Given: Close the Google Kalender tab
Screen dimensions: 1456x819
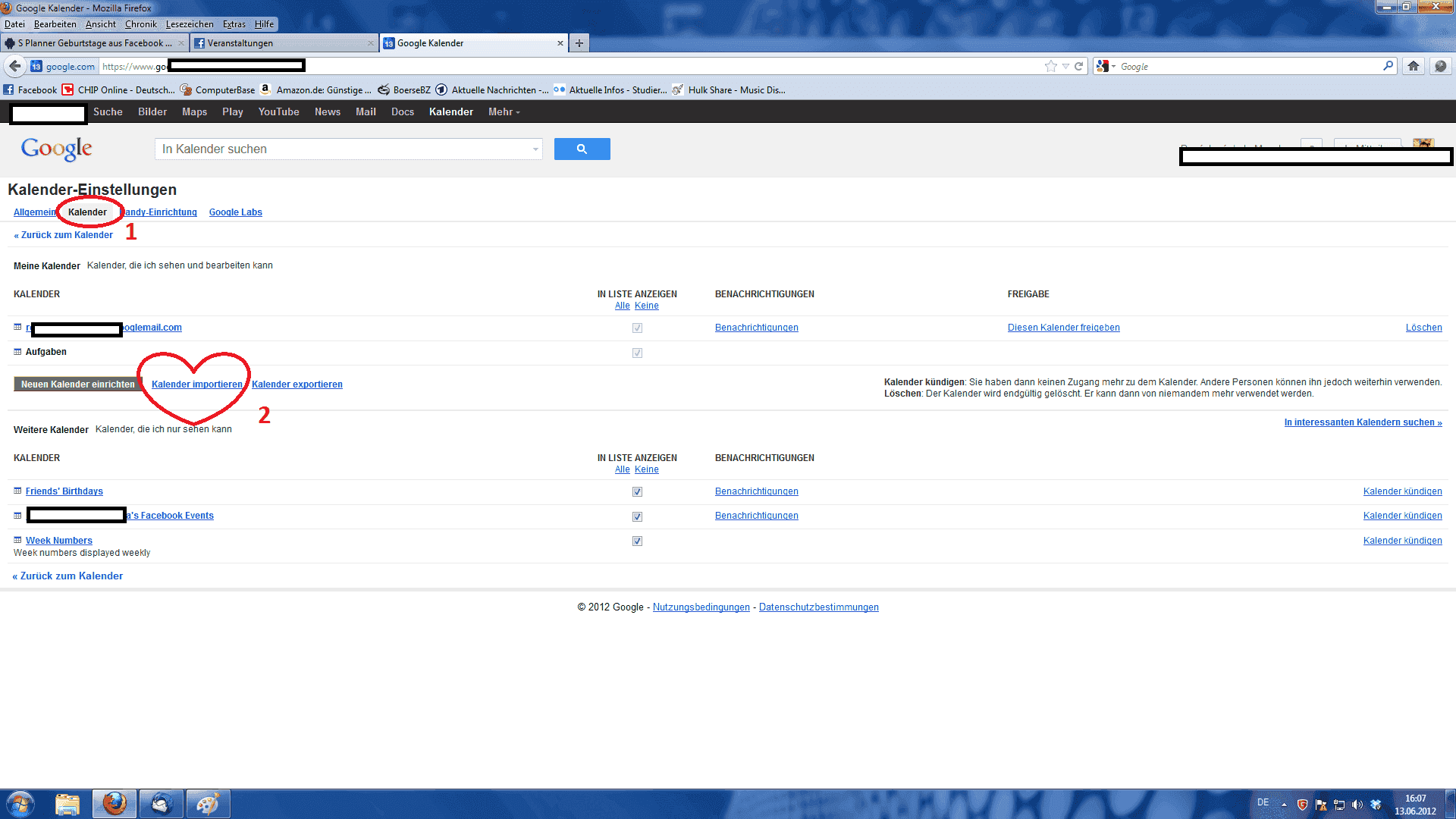Looking at the screenshot, I should (560, 43).
